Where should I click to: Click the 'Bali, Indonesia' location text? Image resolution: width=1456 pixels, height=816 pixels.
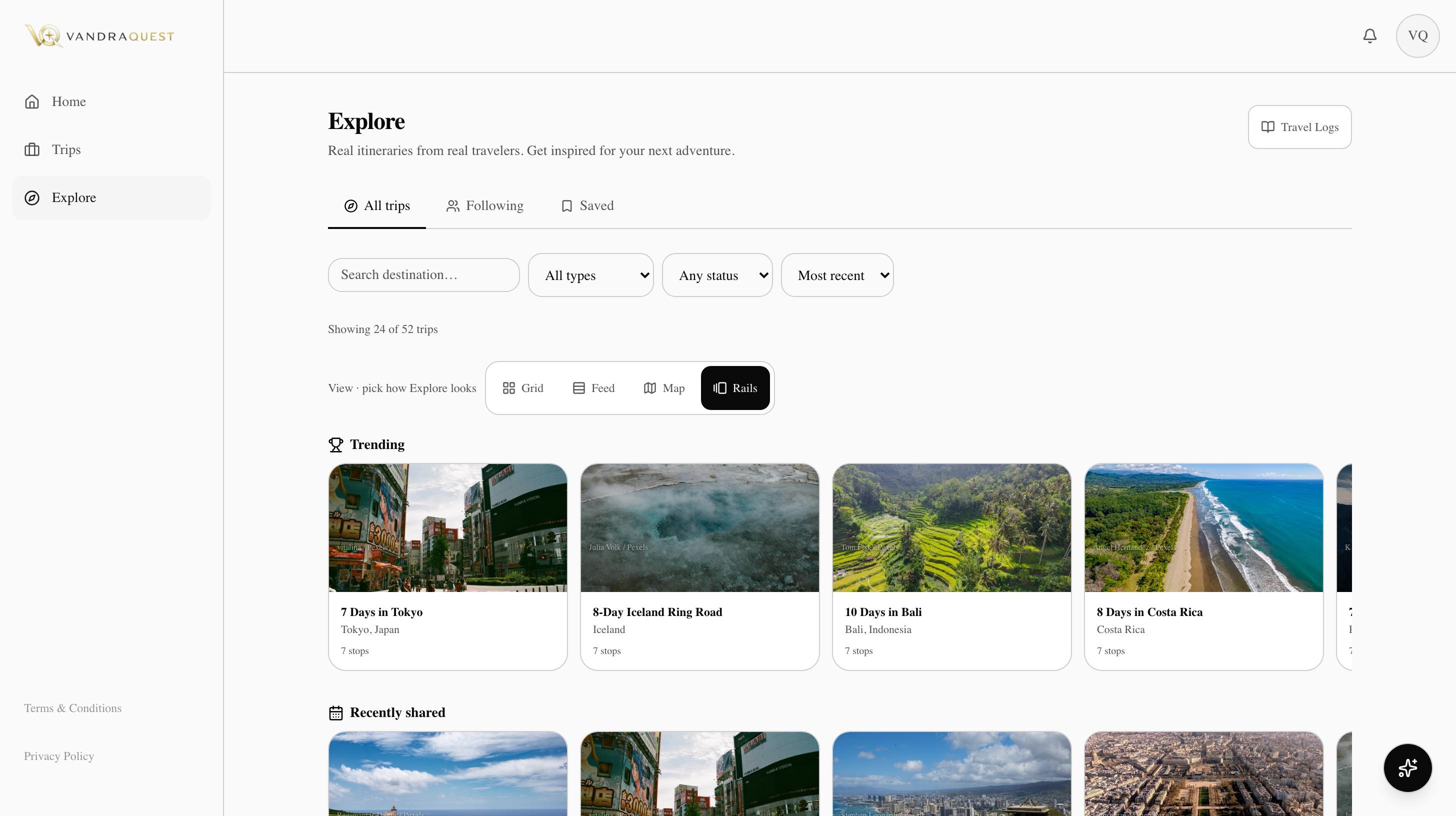[x=878, y=629]
